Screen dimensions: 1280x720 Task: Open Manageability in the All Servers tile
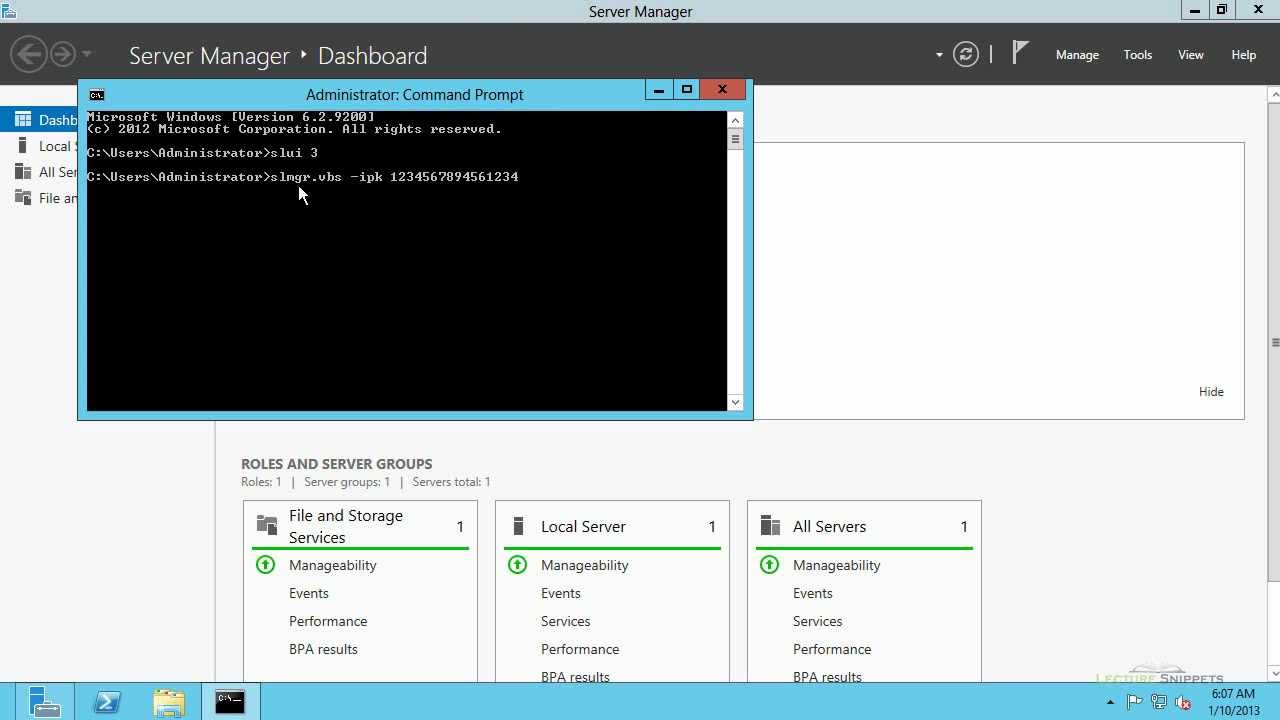837,565
